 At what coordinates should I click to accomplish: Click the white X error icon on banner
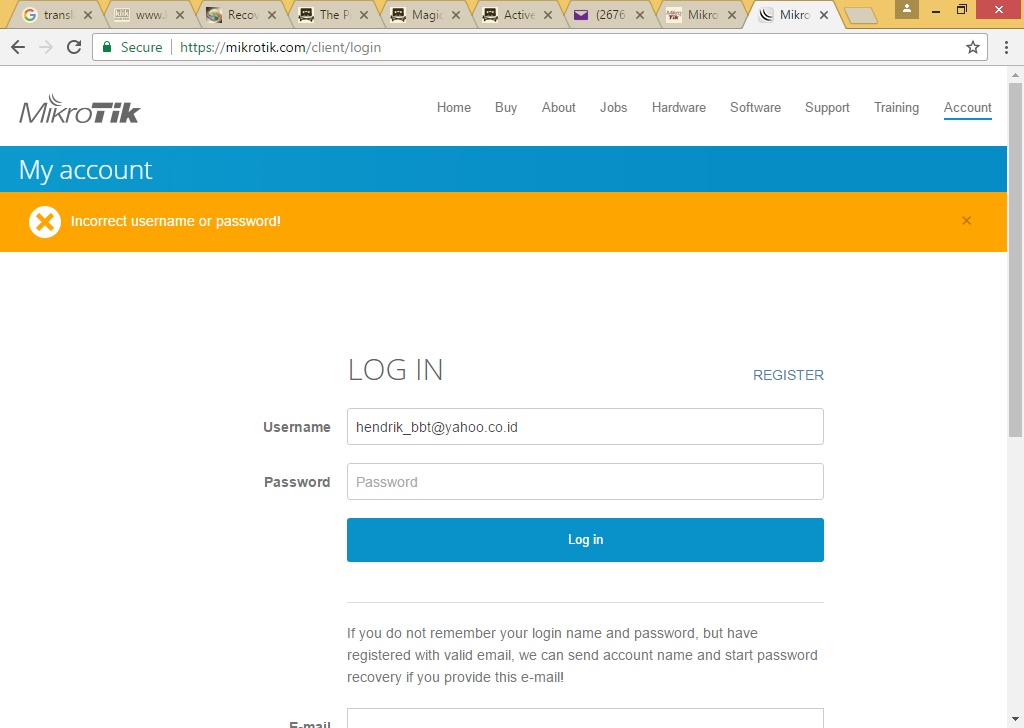point(44,221)
